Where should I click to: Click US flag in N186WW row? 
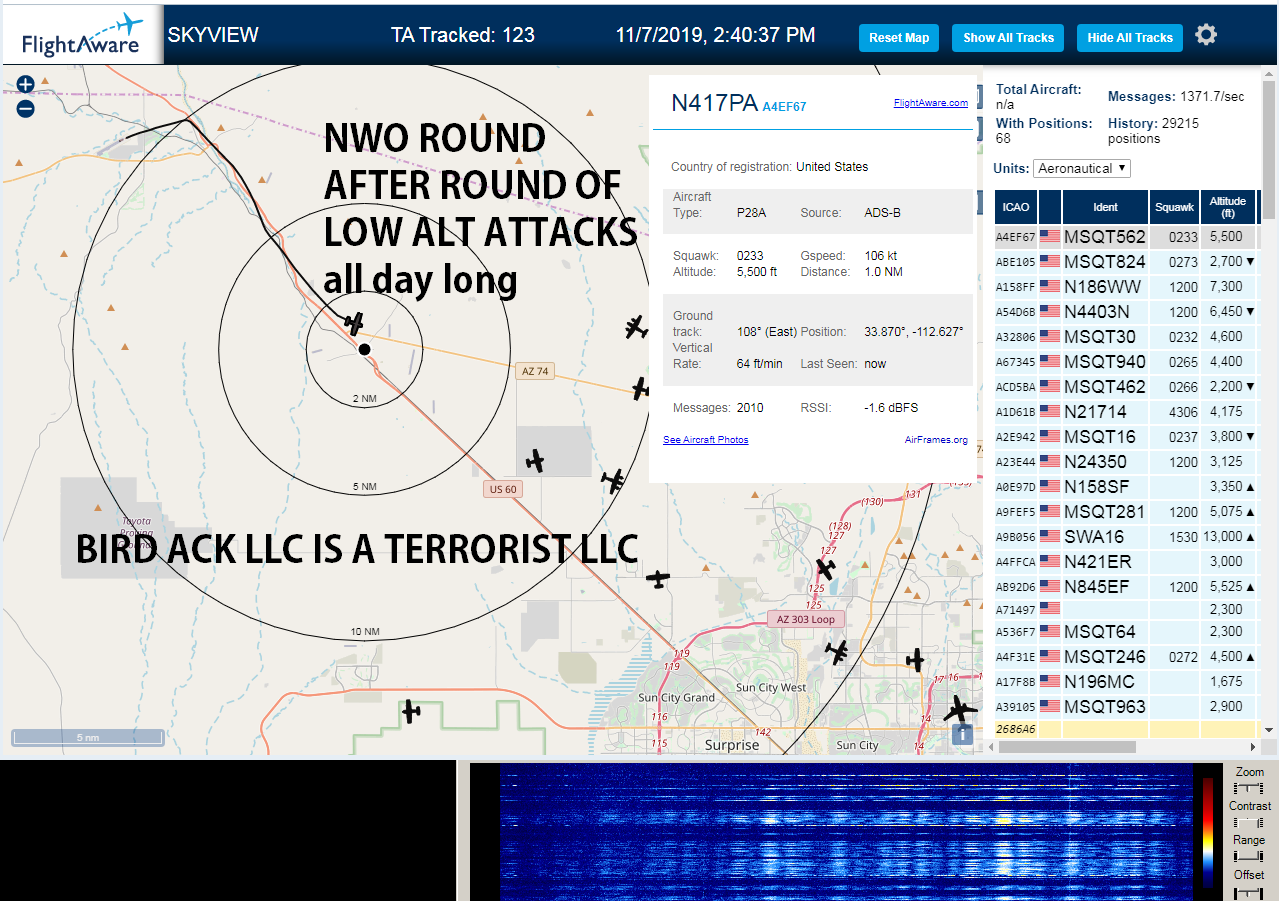1050,287
